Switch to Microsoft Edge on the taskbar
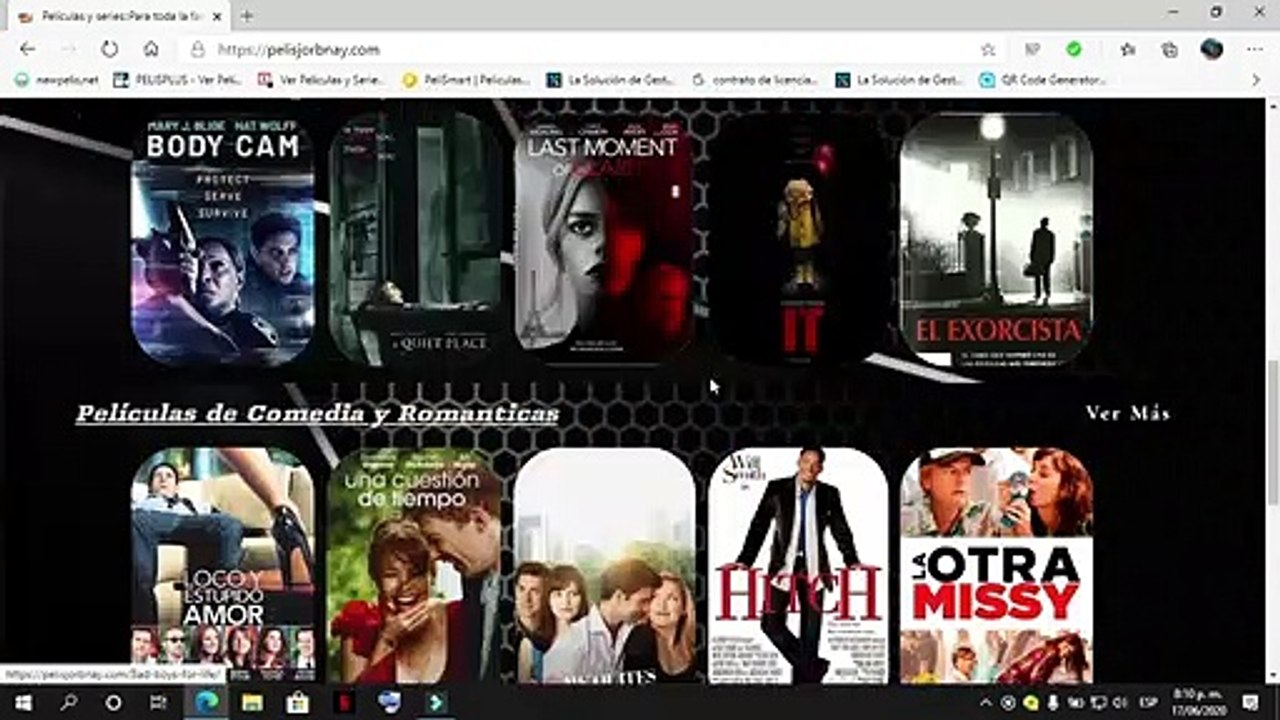 [206, 702]
